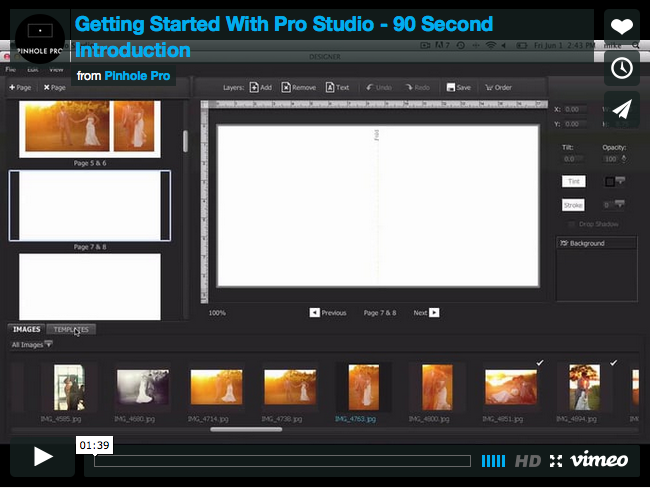The height and width of the screenshot is (488, 650).
Task: Open the video title link
Action: pyautogui.click(x=284, y=37)
